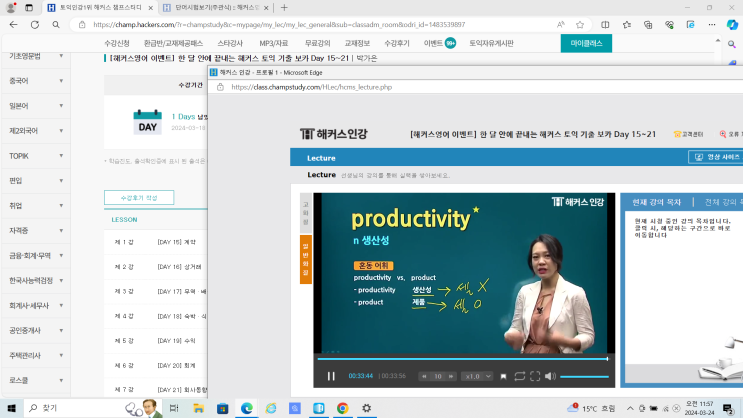The image size is (743, 418).
Task: Click 수강후기 작성 button
Action: (139, 198)
